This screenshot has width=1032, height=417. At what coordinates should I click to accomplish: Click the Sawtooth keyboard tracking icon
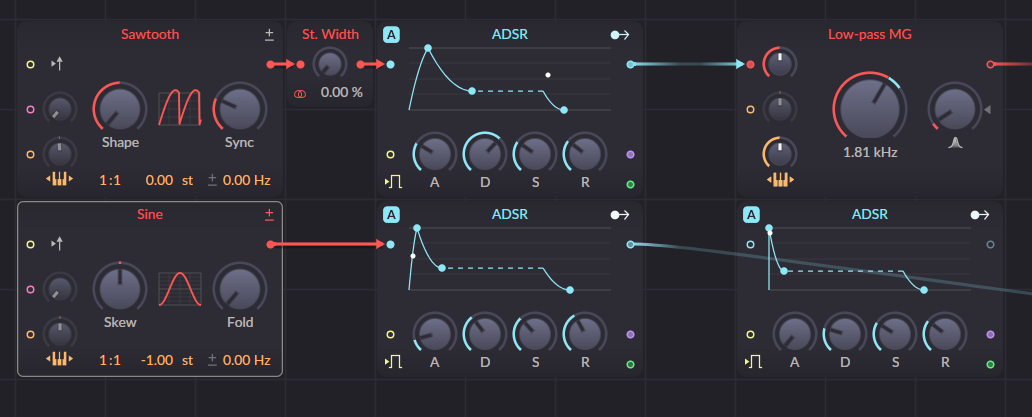click(x=59, y=180)
